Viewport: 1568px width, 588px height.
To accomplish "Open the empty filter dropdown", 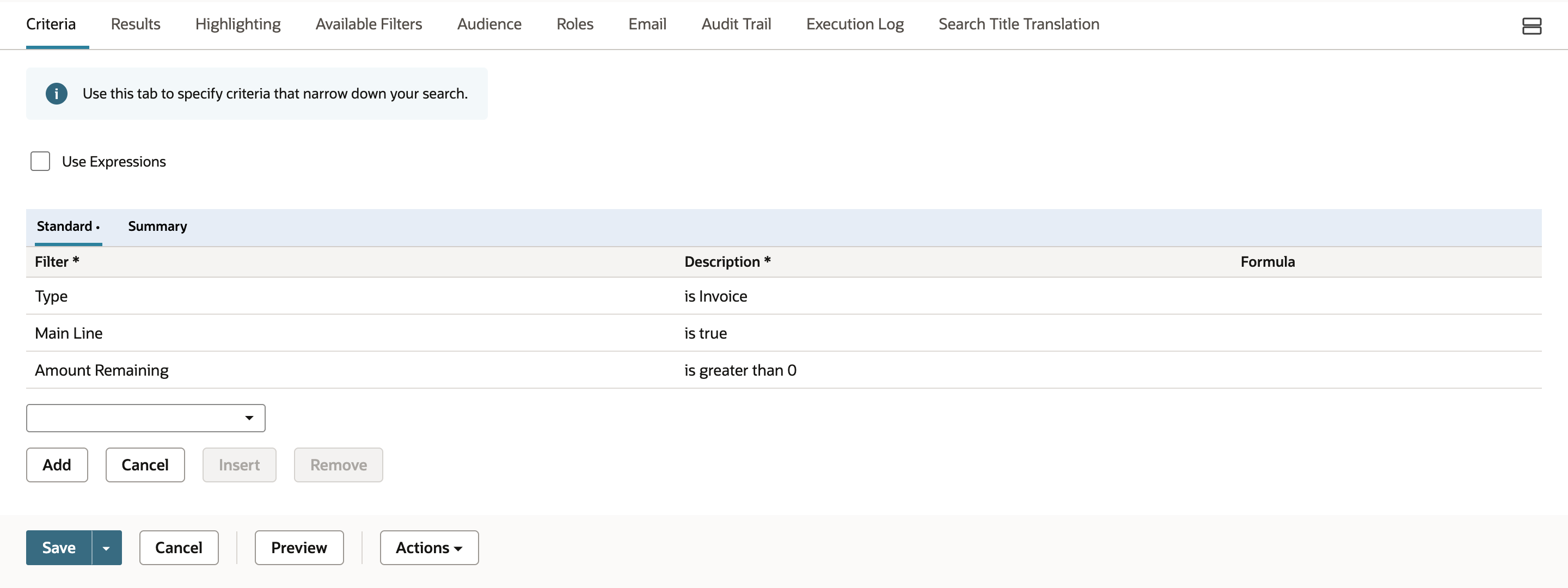I will point(145,418).
